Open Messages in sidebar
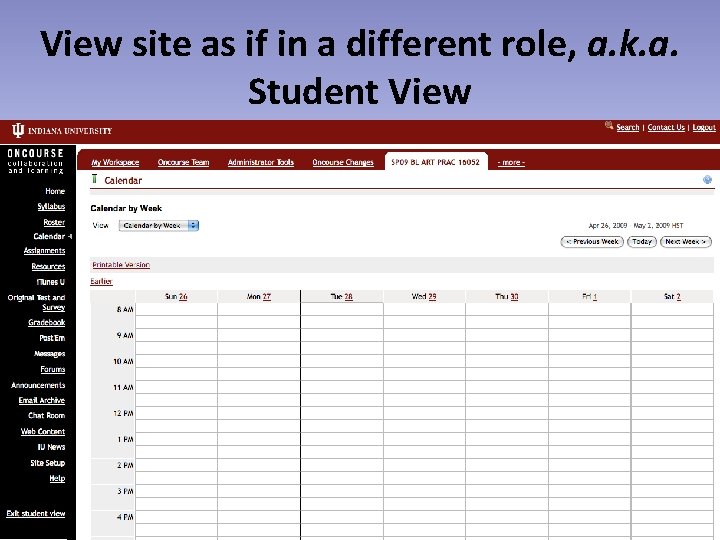 pos(50,354)
